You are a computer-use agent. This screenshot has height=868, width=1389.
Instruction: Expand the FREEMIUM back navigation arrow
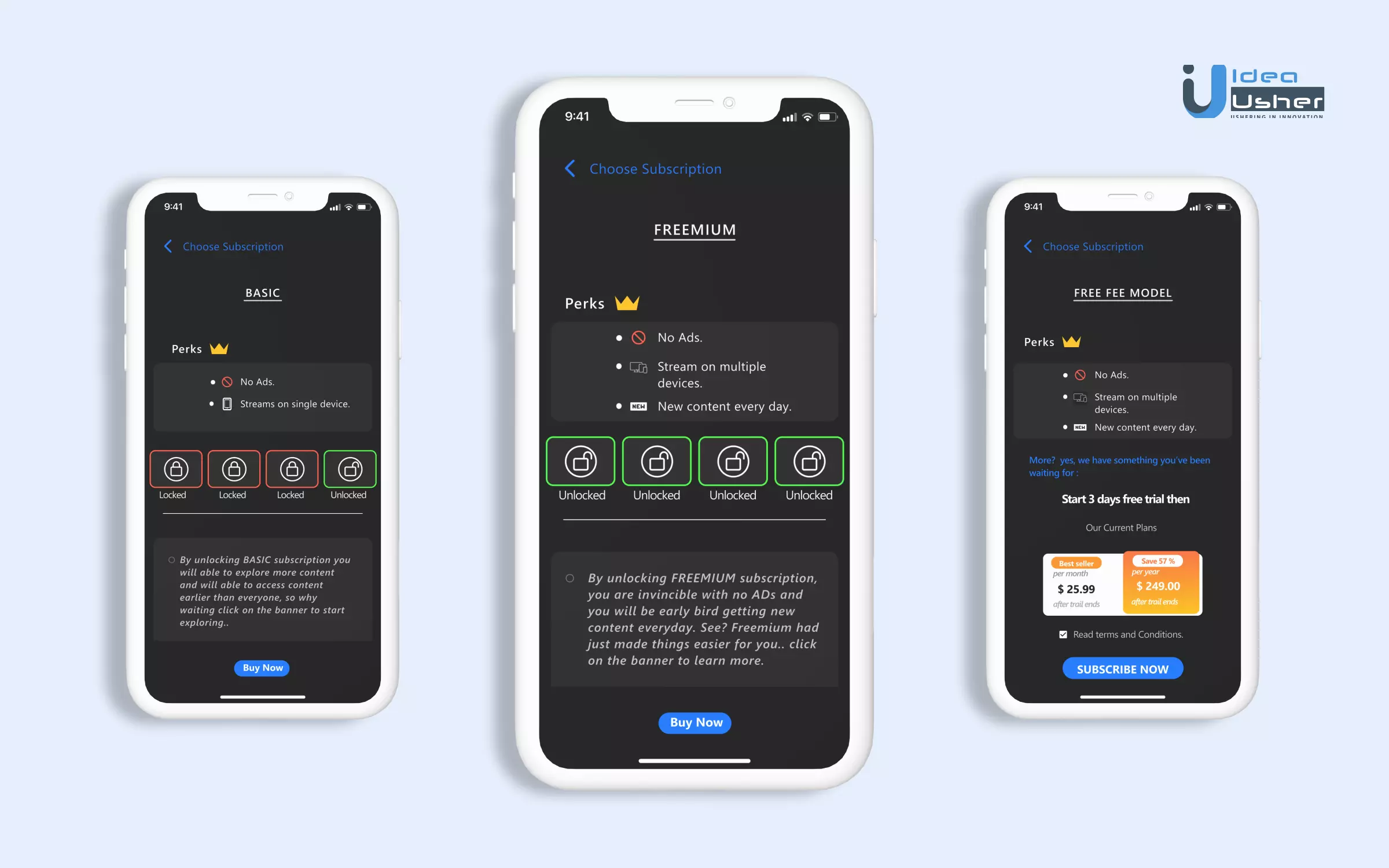point(570,167)
